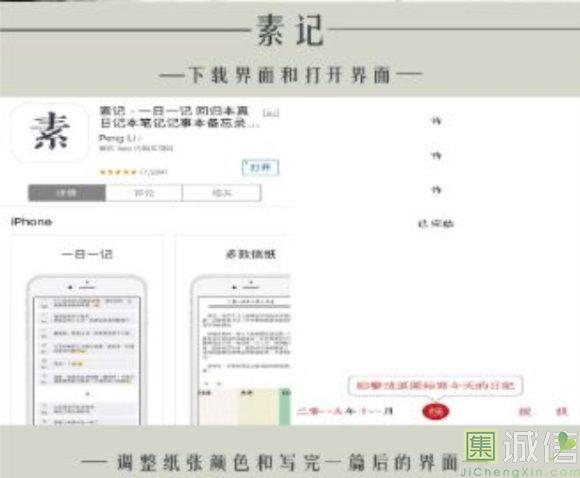Click the green 集 logo square
Screen dimensions: 580x478
click(480, 446)
